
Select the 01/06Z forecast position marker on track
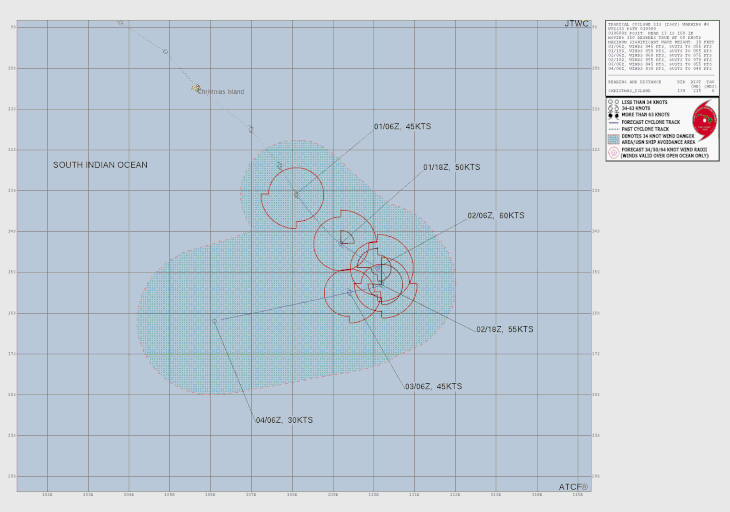[x=296, y=195]
